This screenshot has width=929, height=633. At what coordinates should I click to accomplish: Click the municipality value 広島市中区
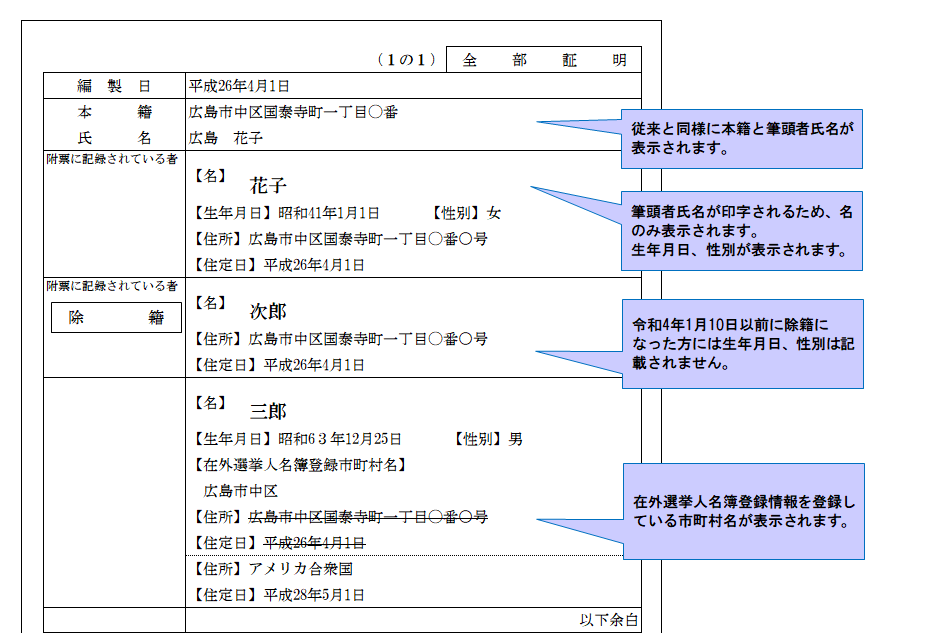(x=241, y=491)
